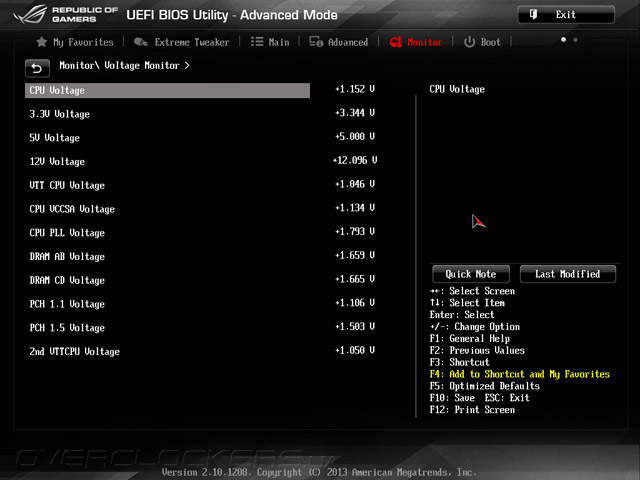Exit the BIOS utility using the Exit button
Viewport: 640px width, 480px height.
(566, 15)
